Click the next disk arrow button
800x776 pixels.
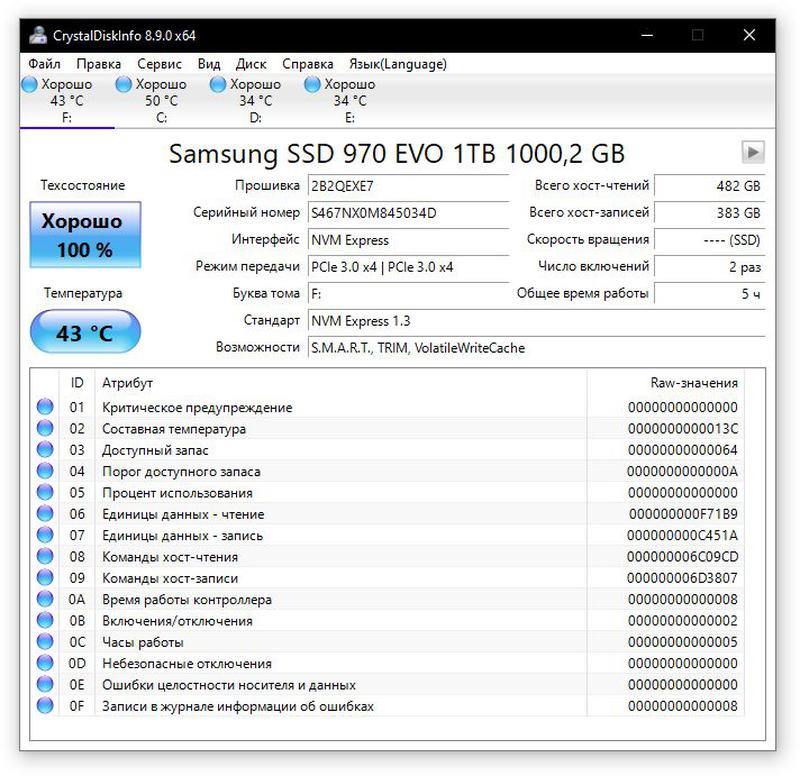752,152
